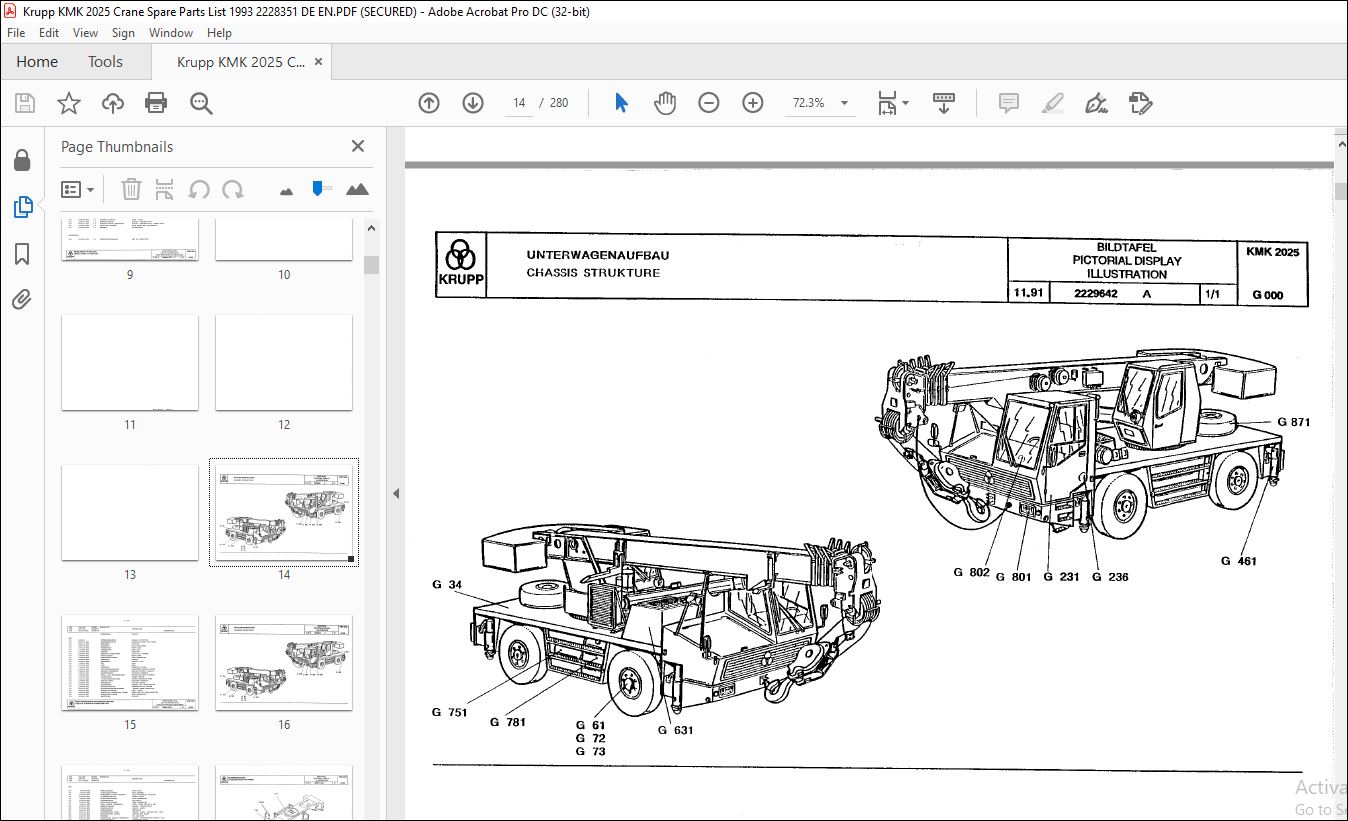Add a sticky note comment
The image size is (1348, 821).
1009,103
